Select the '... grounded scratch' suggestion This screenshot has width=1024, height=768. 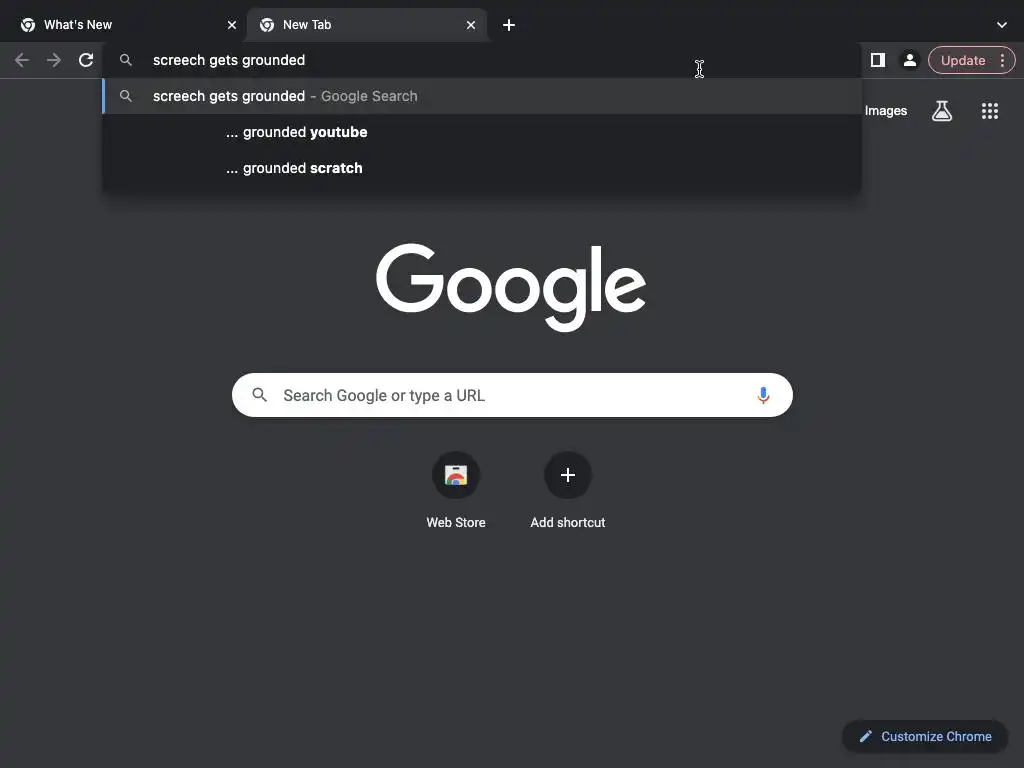482,168
